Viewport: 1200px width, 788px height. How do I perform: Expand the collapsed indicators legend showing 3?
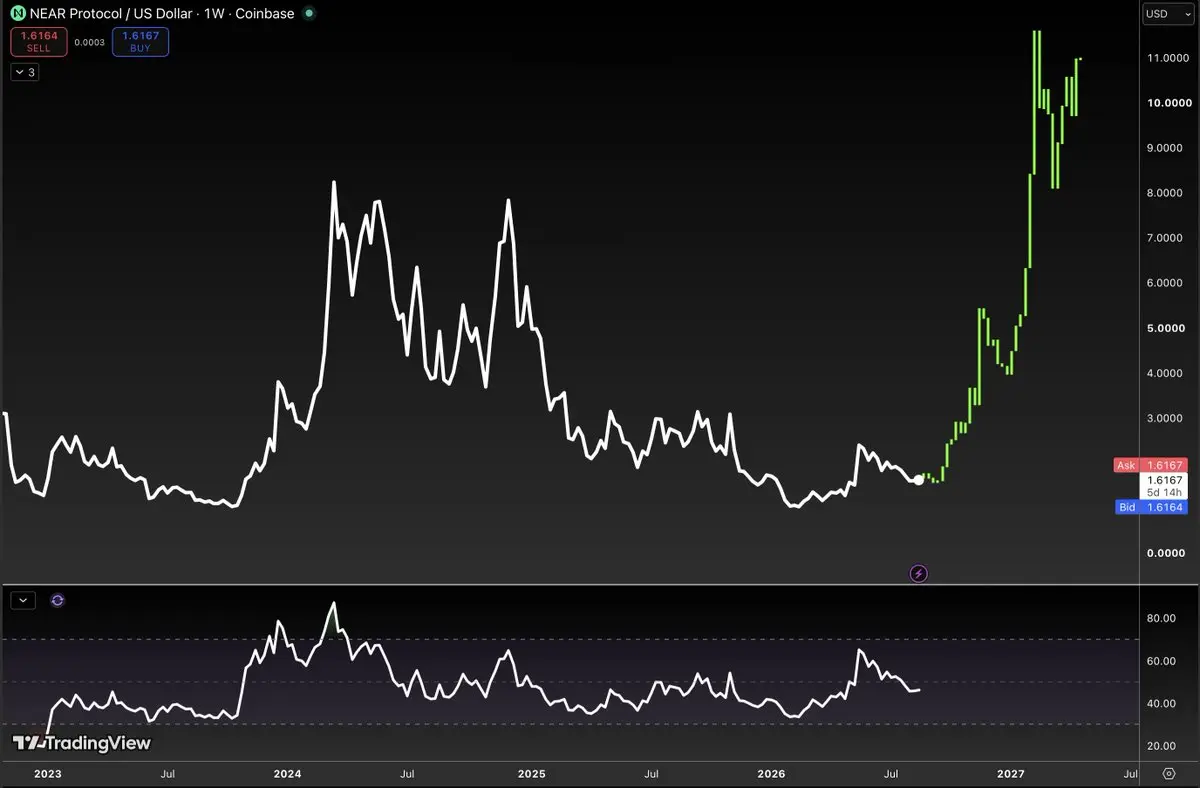pos(24,72)
